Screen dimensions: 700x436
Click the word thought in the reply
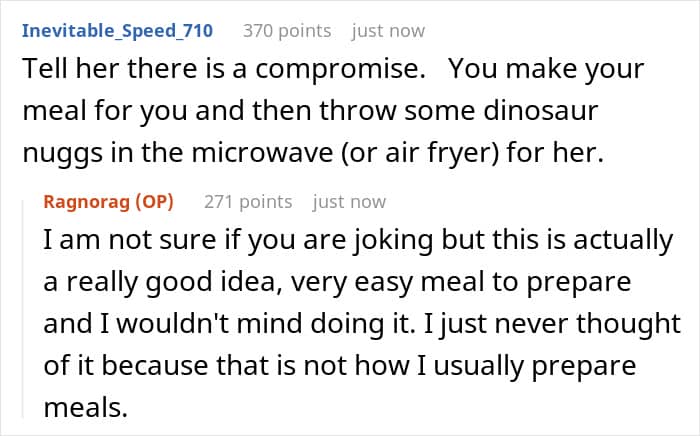click(x=628, y=325)
